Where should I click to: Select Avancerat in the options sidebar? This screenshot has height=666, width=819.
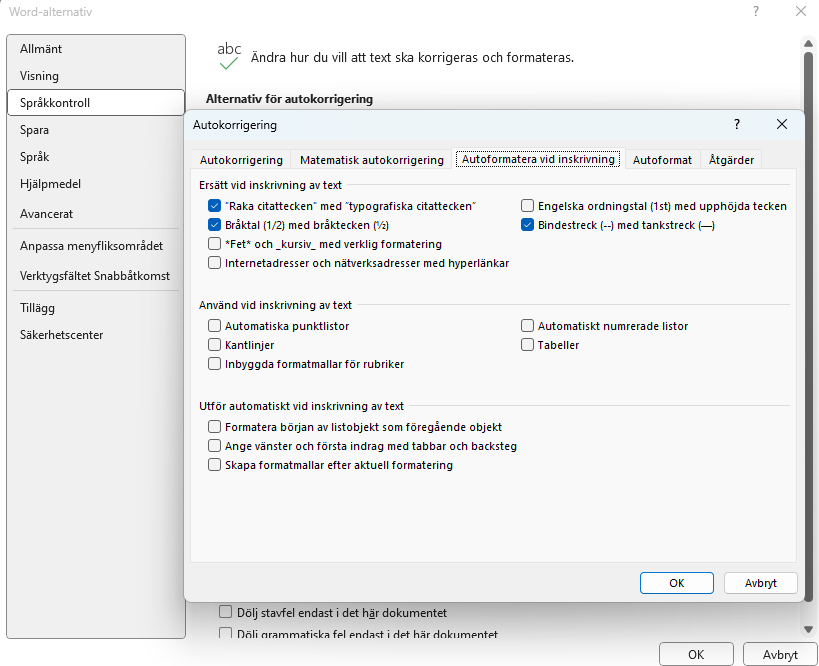point(47,214)
